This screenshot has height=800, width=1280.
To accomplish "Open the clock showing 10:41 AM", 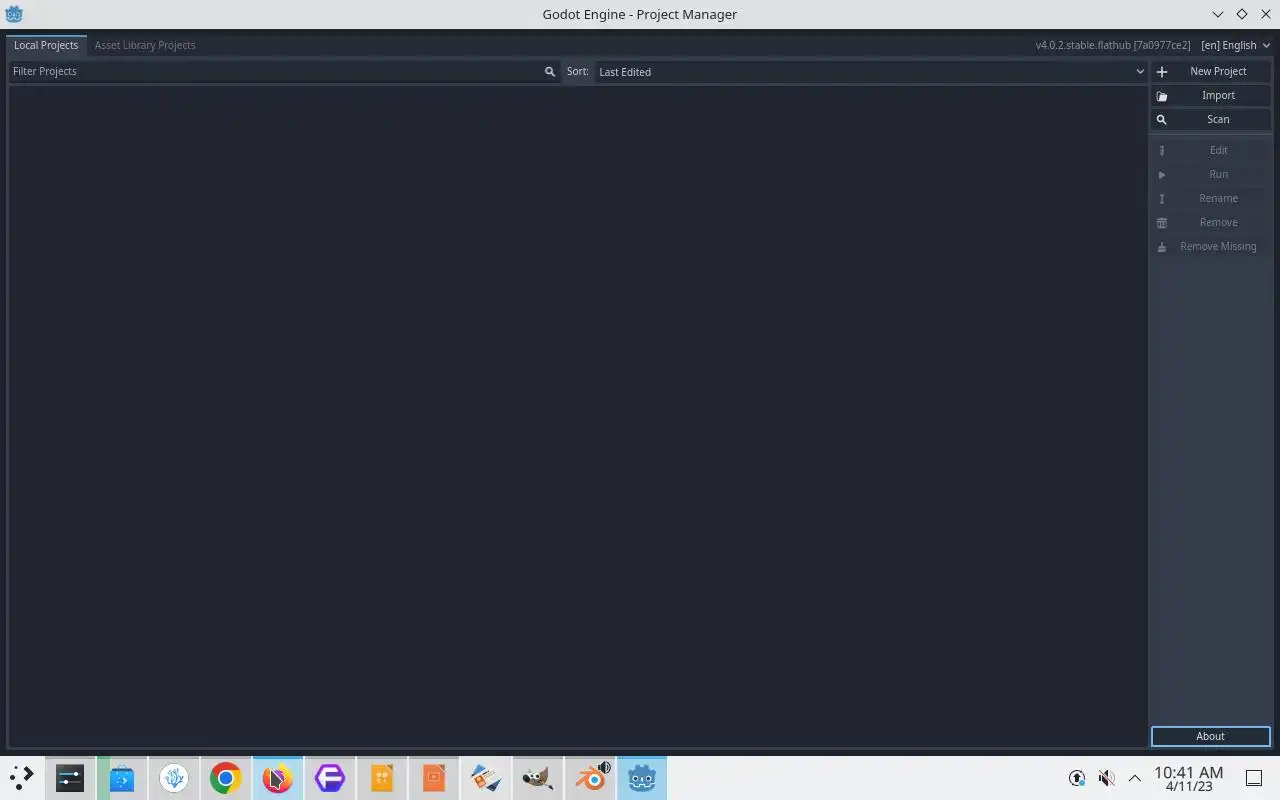I will [1189, 778].
